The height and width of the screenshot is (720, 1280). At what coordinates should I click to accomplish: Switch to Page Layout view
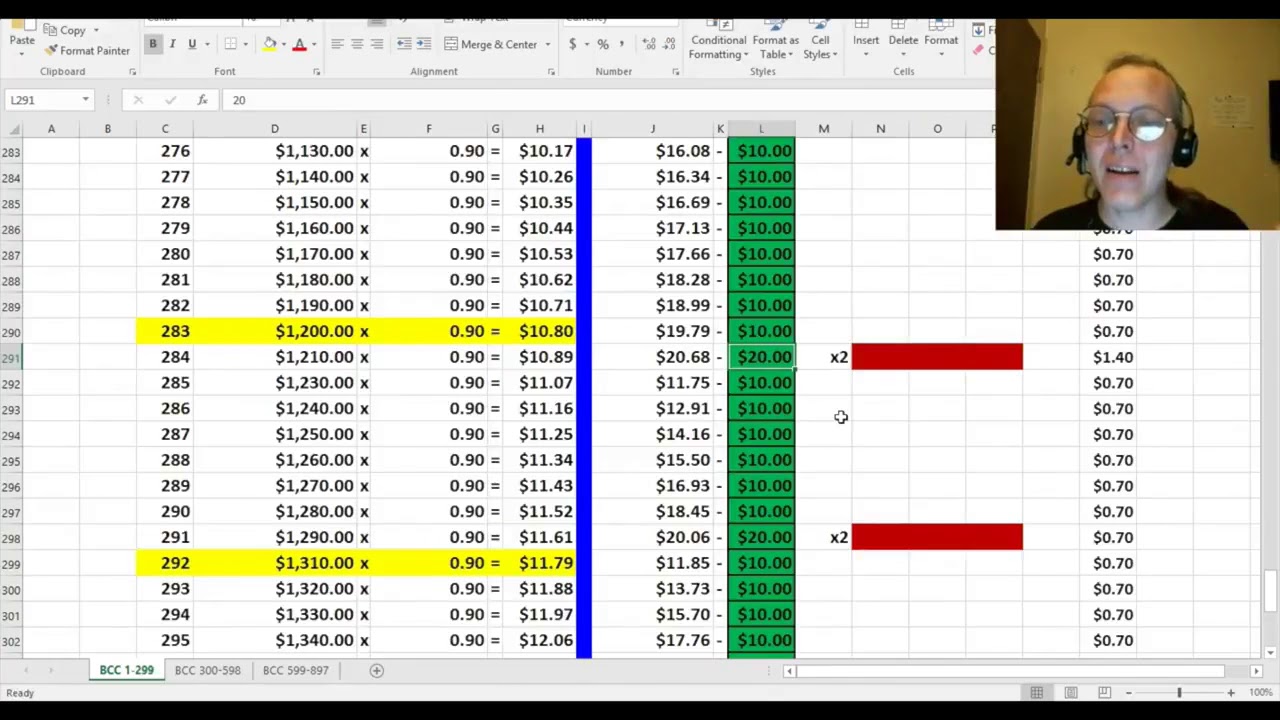pos(1071,693)
